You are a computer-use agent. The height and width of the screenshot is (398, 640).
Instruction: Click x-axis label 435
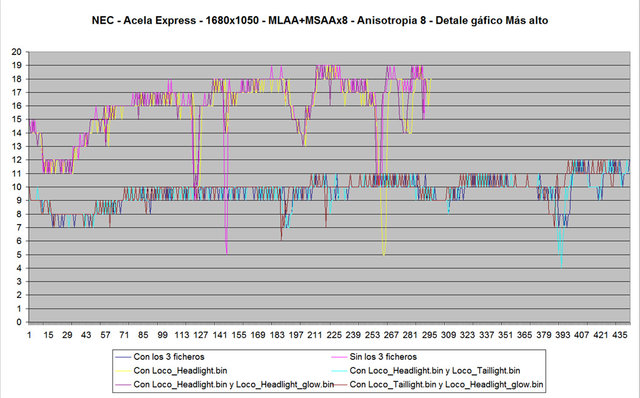click(x=620, y=335)
